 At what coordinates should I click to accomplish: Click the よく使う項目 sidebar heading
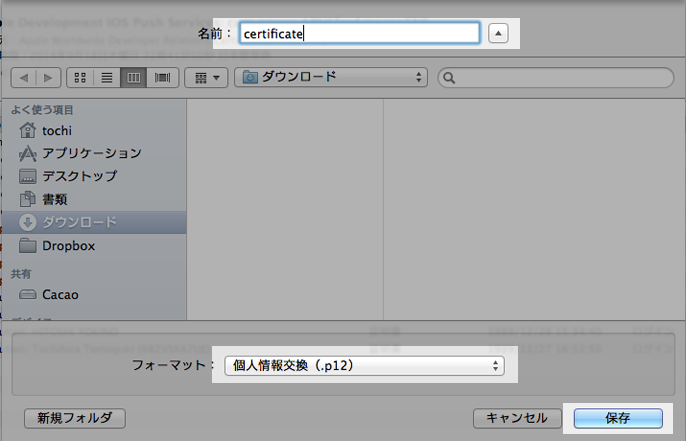point(42,110)
